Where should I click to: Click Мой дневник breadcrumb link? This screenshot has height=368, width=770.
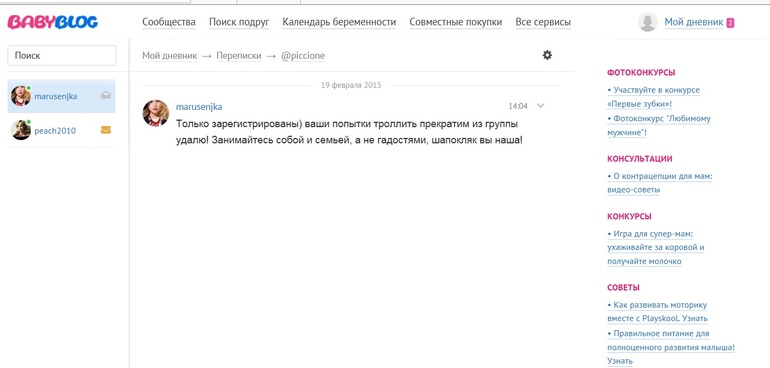(169, 56)
